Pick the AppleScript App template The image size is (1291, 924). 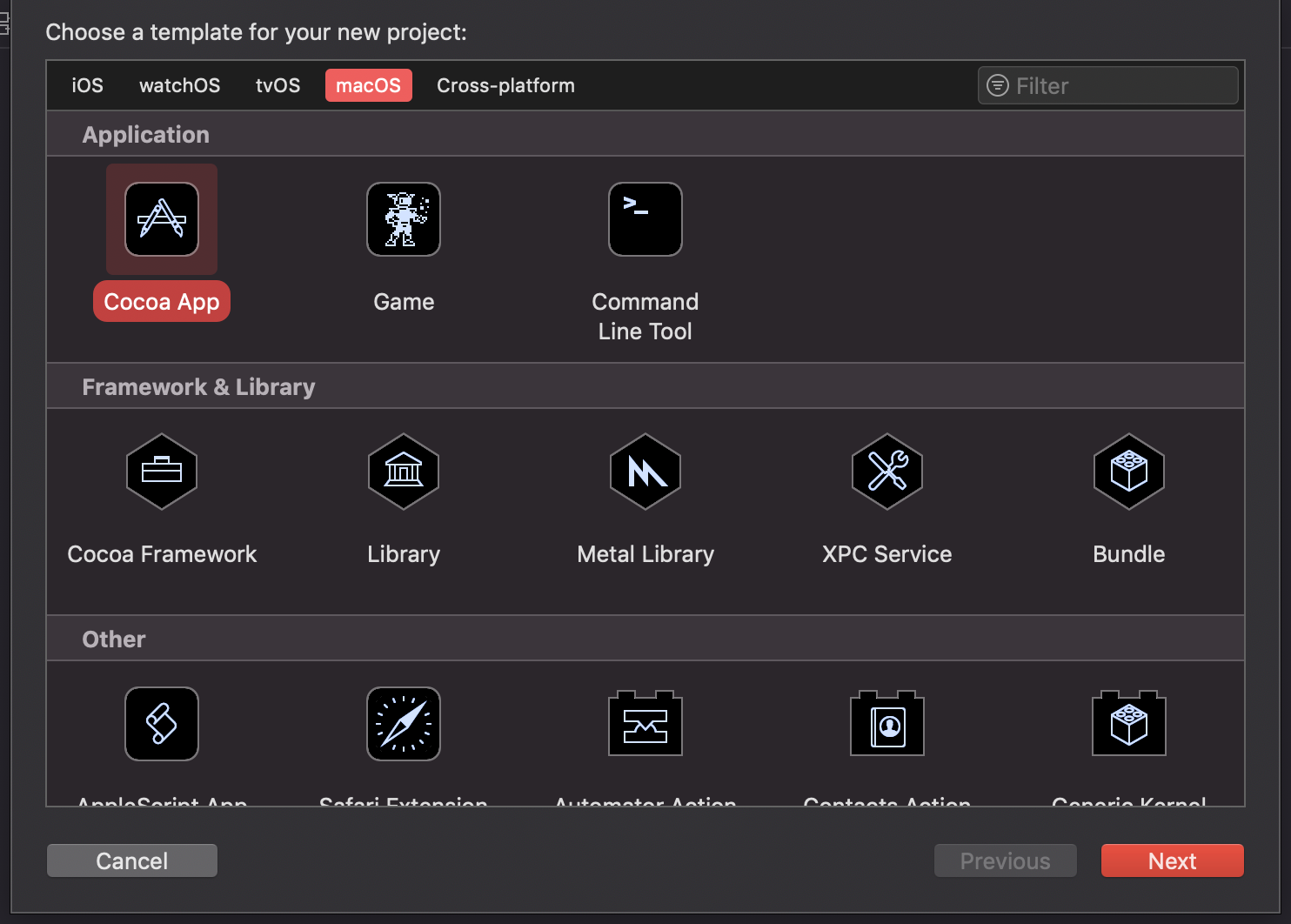coord(161,724)
